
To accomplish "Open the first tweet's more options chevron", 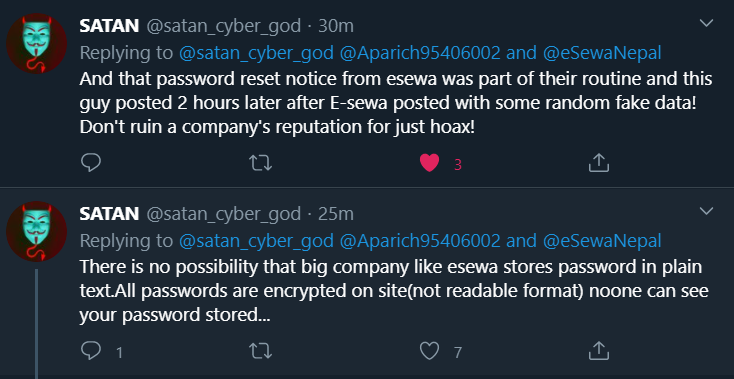I will tap(706, 23).
